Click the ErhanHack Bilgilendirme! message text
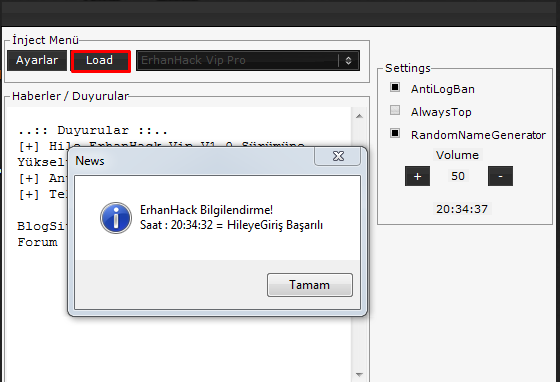560x382 pixels. tap(206, 210)
